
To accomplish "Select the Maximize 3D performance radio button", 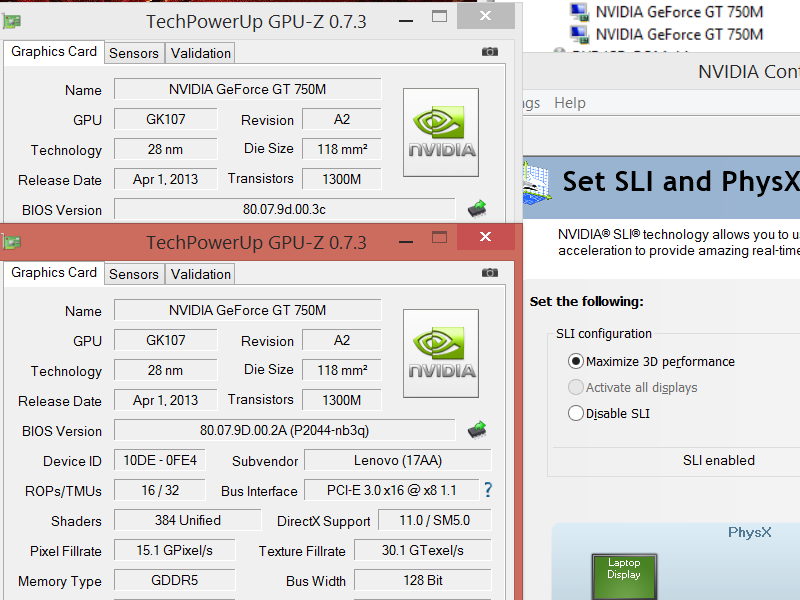I will point(576,361).
